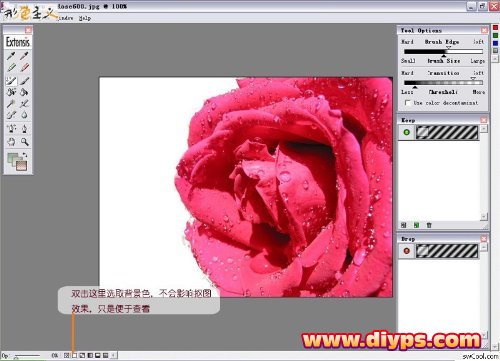Viewport: 500px width, 361px height.
Task: Select the Keep striped color swatch
Action: (x=447, y=132)
